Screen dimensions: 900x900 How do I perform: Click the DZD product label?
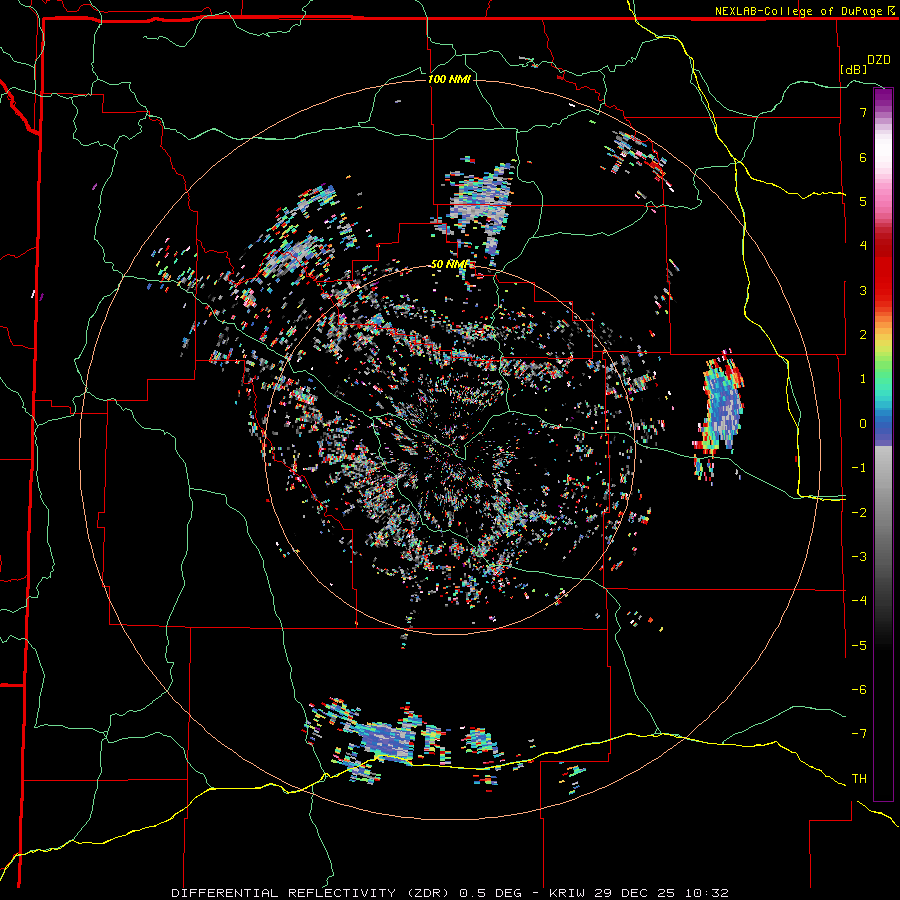click(x=879, y=60)
